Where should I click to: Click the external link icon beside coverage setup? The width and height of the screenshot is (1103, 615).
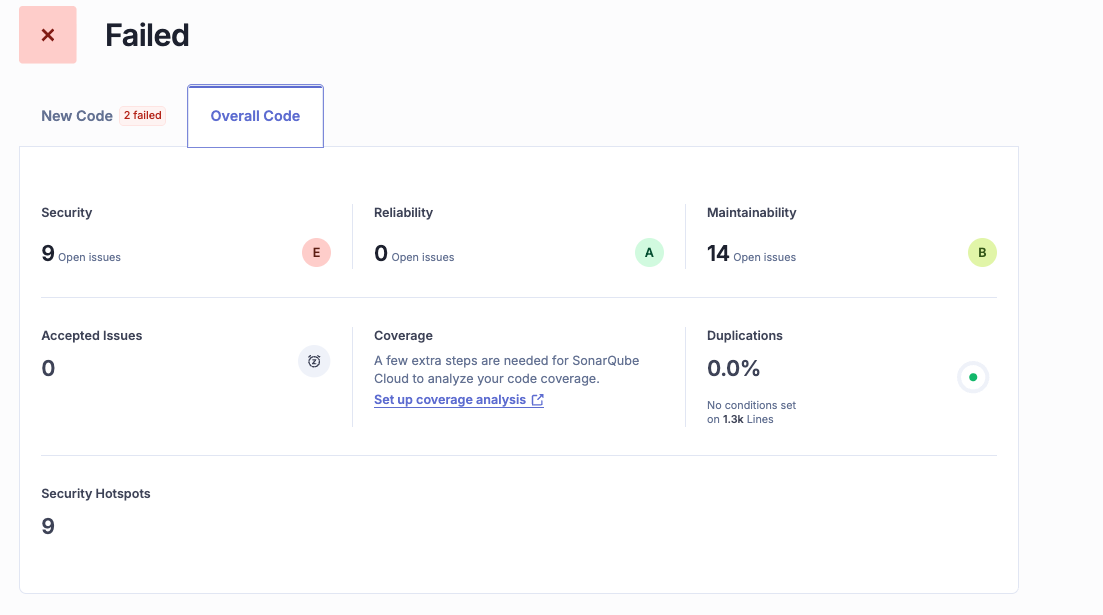click(538, 400)
